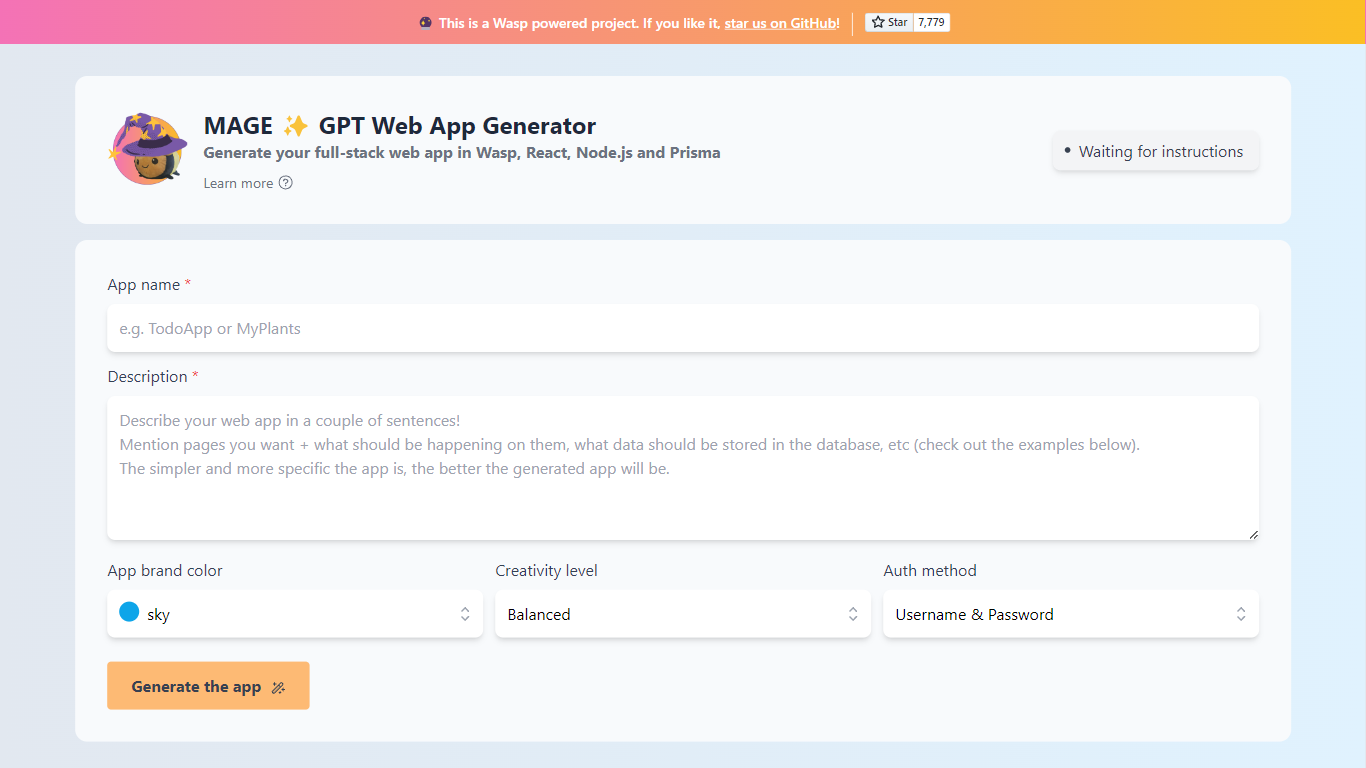This screenshot has width=1366, height=768.
Task: Click the emoji icon in the top banner
Action: (x=426, y=22)
